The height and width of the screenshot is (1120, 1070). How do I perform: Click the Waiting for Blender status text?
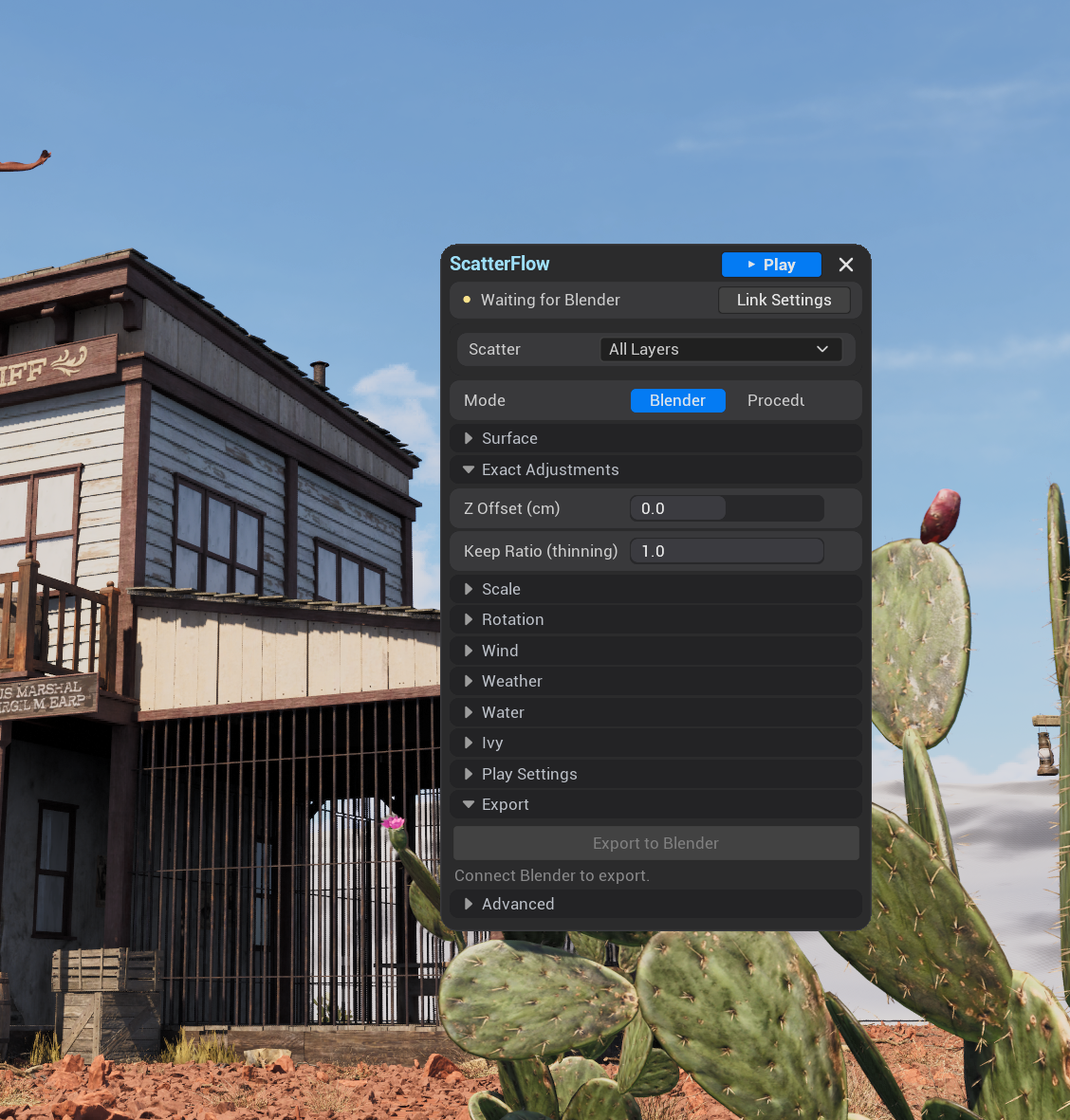point(550,300)
